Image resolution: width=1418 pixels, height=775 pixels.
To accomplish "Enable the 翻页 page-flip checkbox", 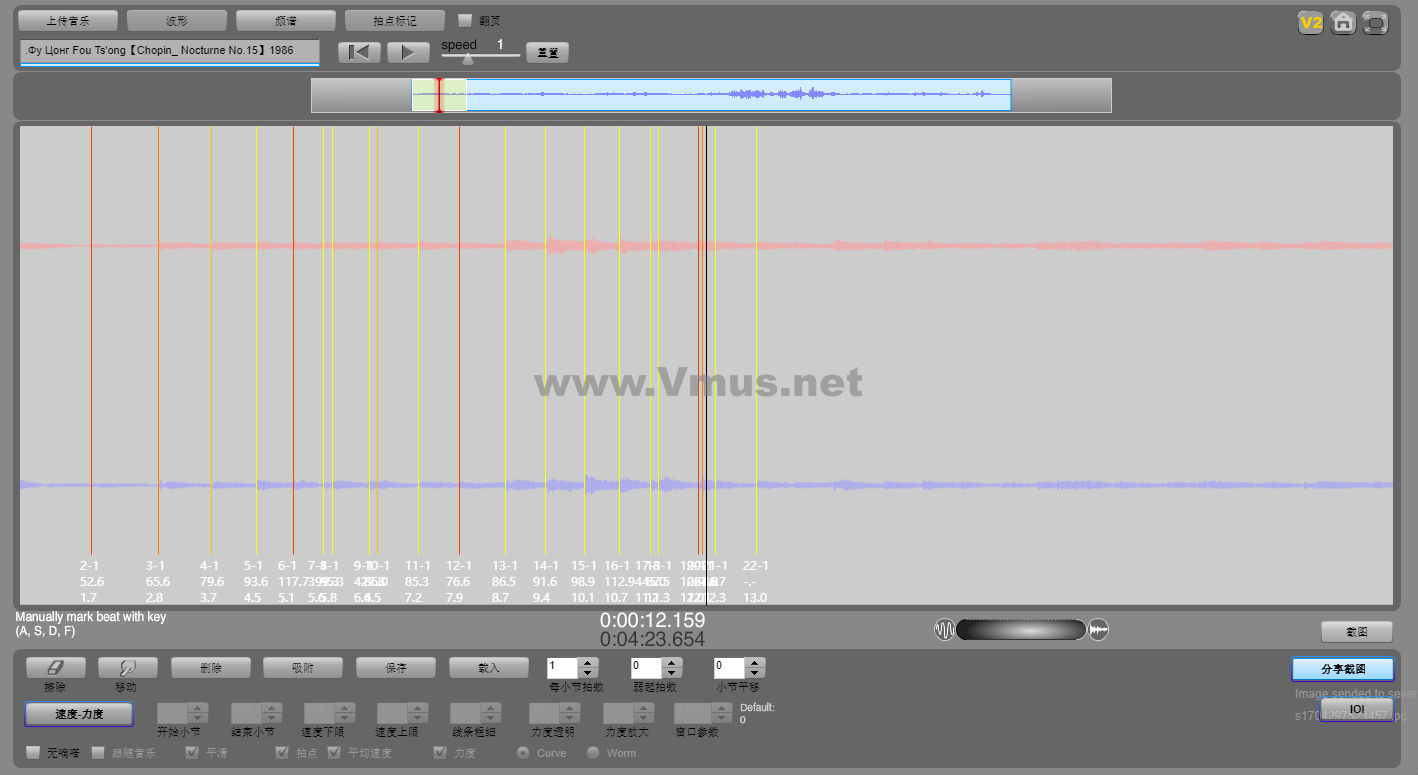I will [x=465, y=20].
